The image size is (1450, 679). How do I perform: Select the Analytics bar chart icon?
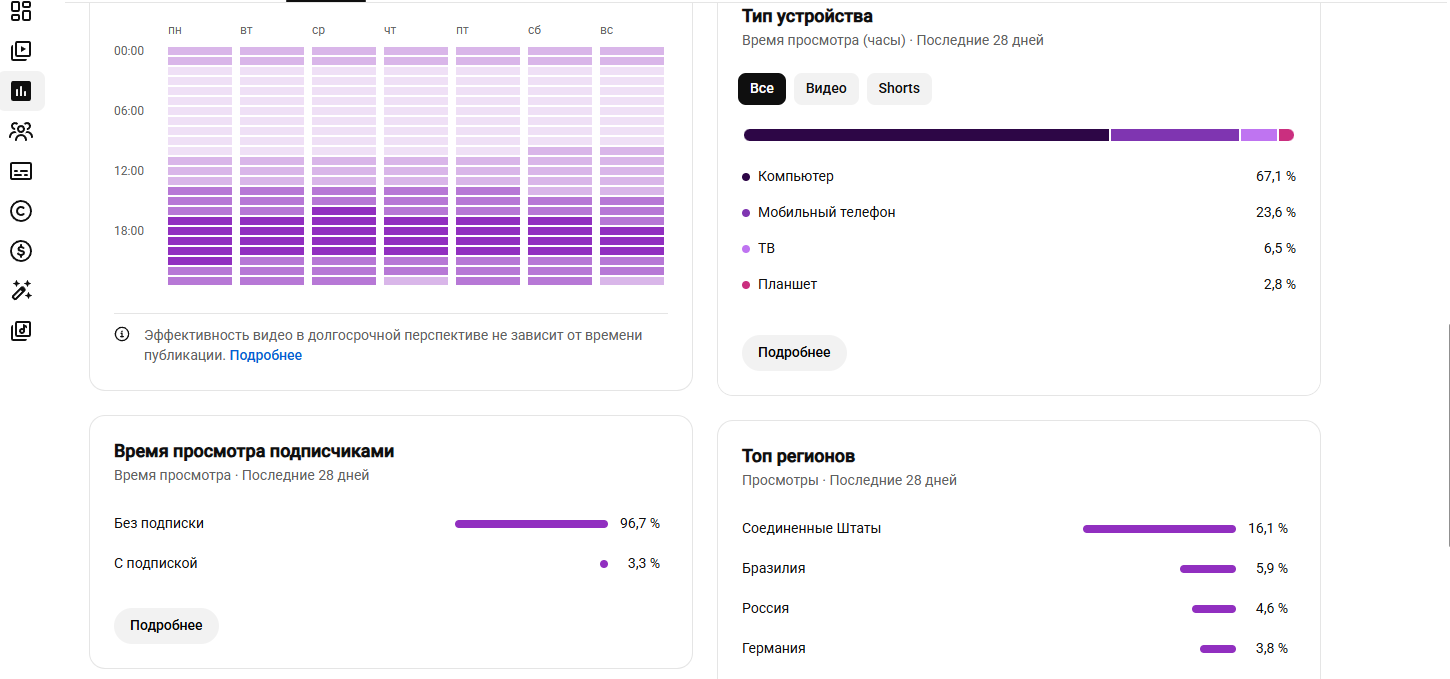tap(21, 91)
